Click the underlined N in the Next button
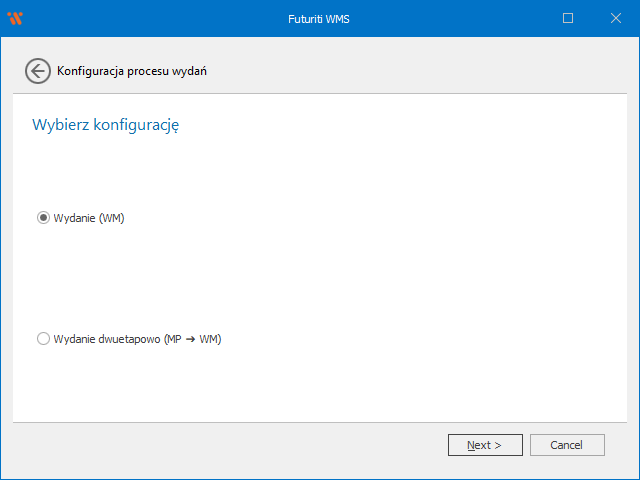640x480 pixels. (x=471, y=445)
